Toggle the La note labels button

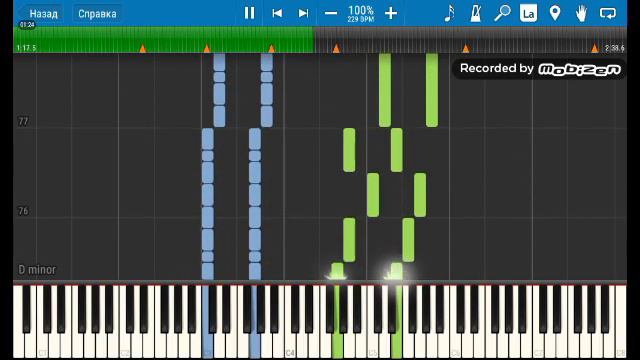(528, 13)
